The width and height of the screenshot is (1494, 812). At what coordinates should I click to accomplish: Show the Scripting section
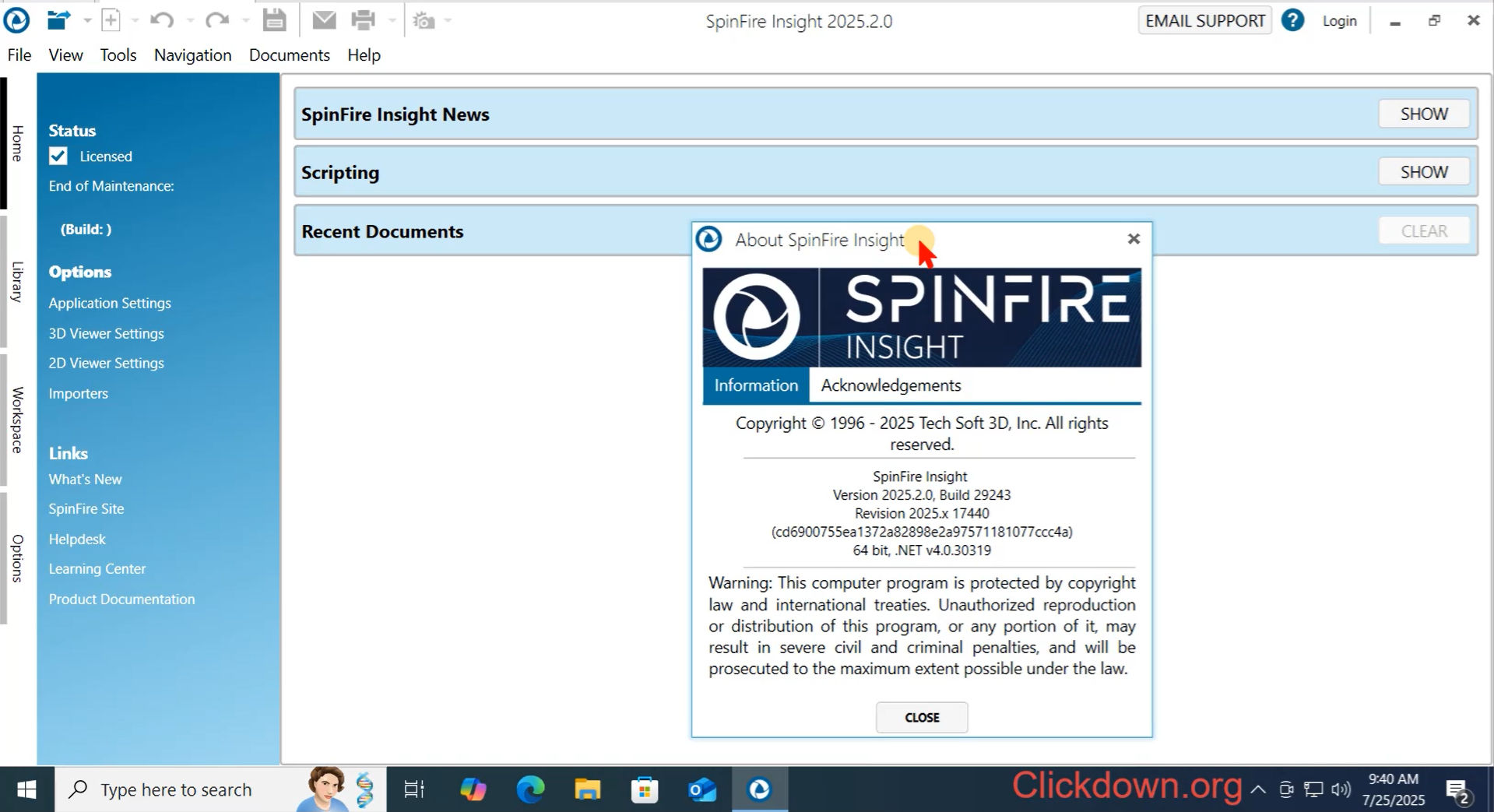point(1423,171)
